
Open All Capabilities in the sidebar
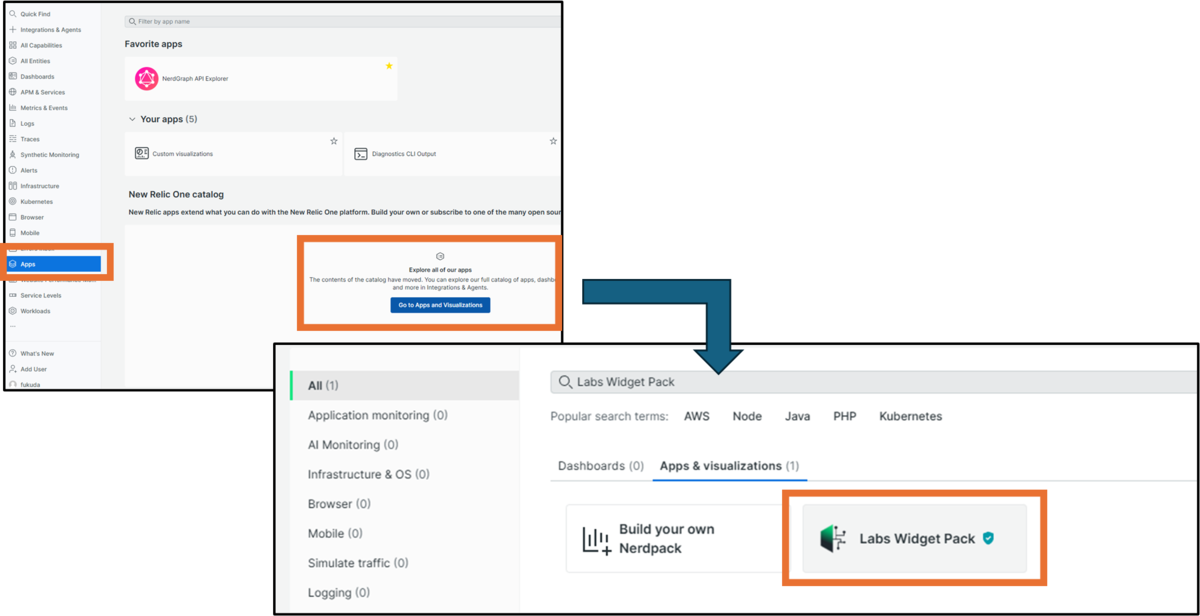[x=41, y=45]
